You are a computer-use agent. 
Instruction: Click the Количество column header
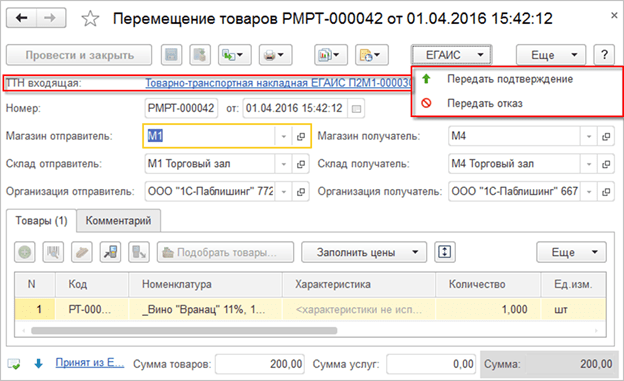coord(488,284)
